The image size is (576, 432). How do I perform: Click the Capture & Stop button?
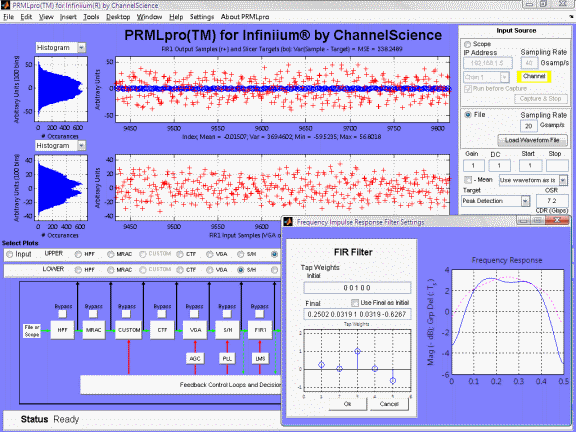click(540, 99)
